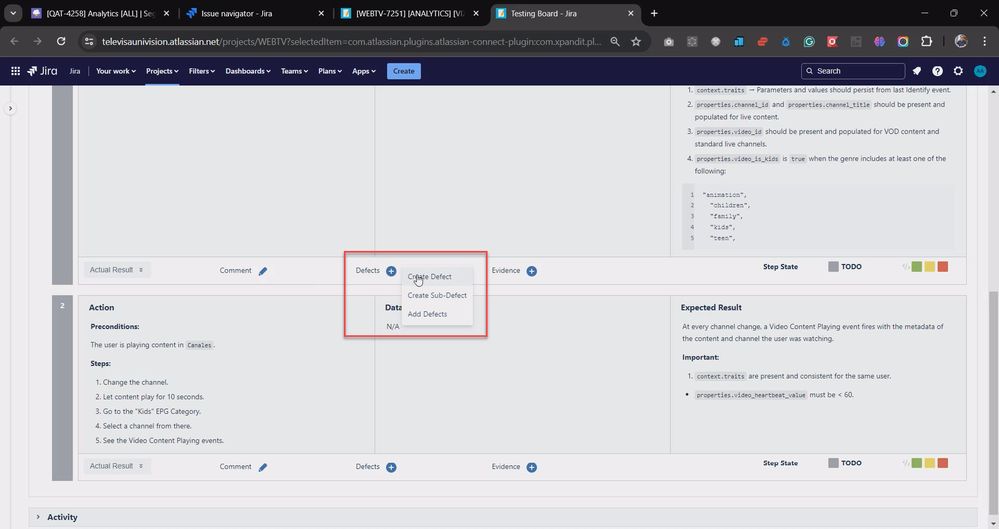This screenshot has height=529, width=999.
Task: Click the browser address bar URL
Action: pos(351,41)
